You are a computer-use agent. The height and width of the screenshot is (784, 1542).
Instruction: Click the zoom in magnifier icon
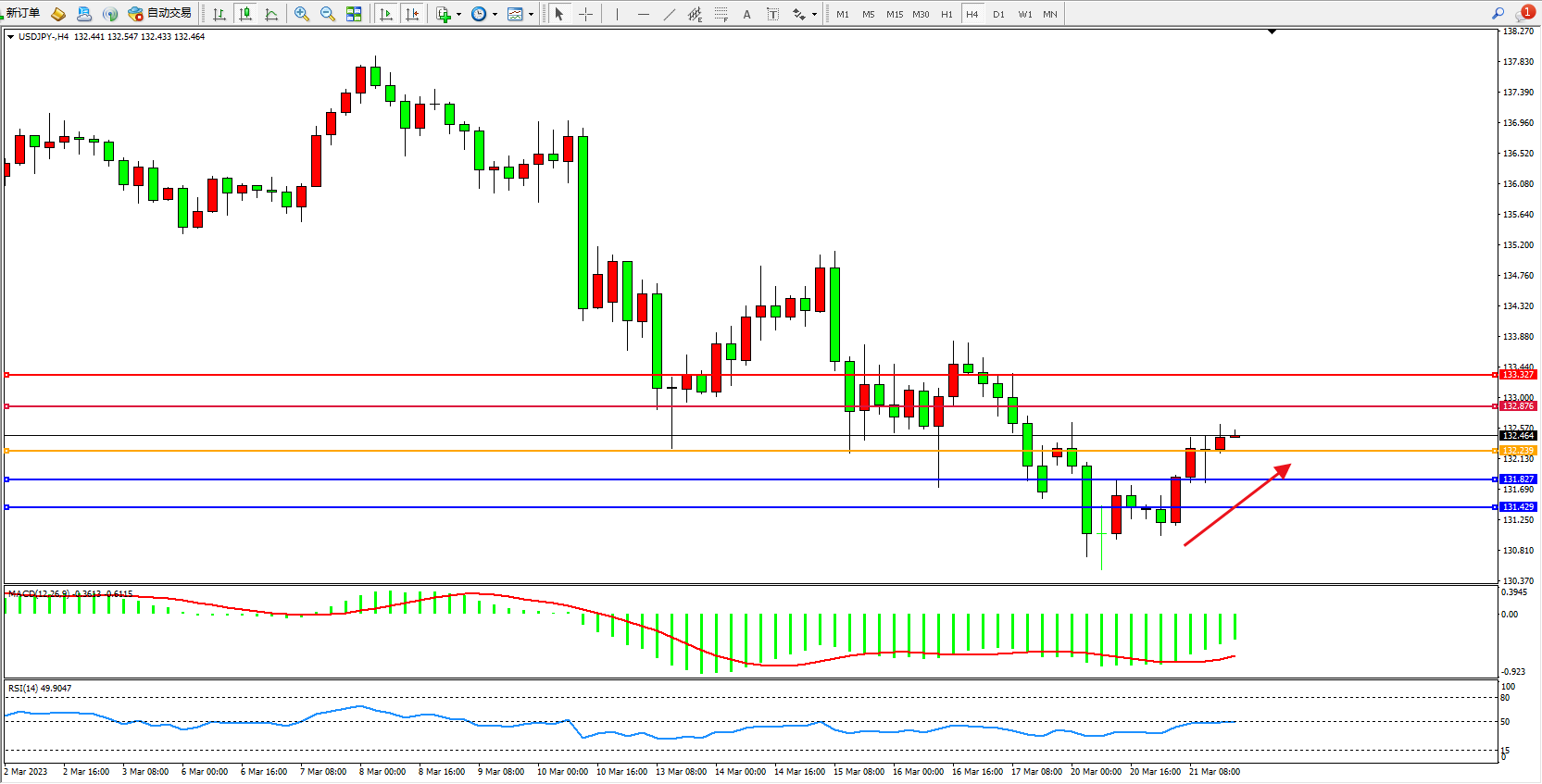301,14
